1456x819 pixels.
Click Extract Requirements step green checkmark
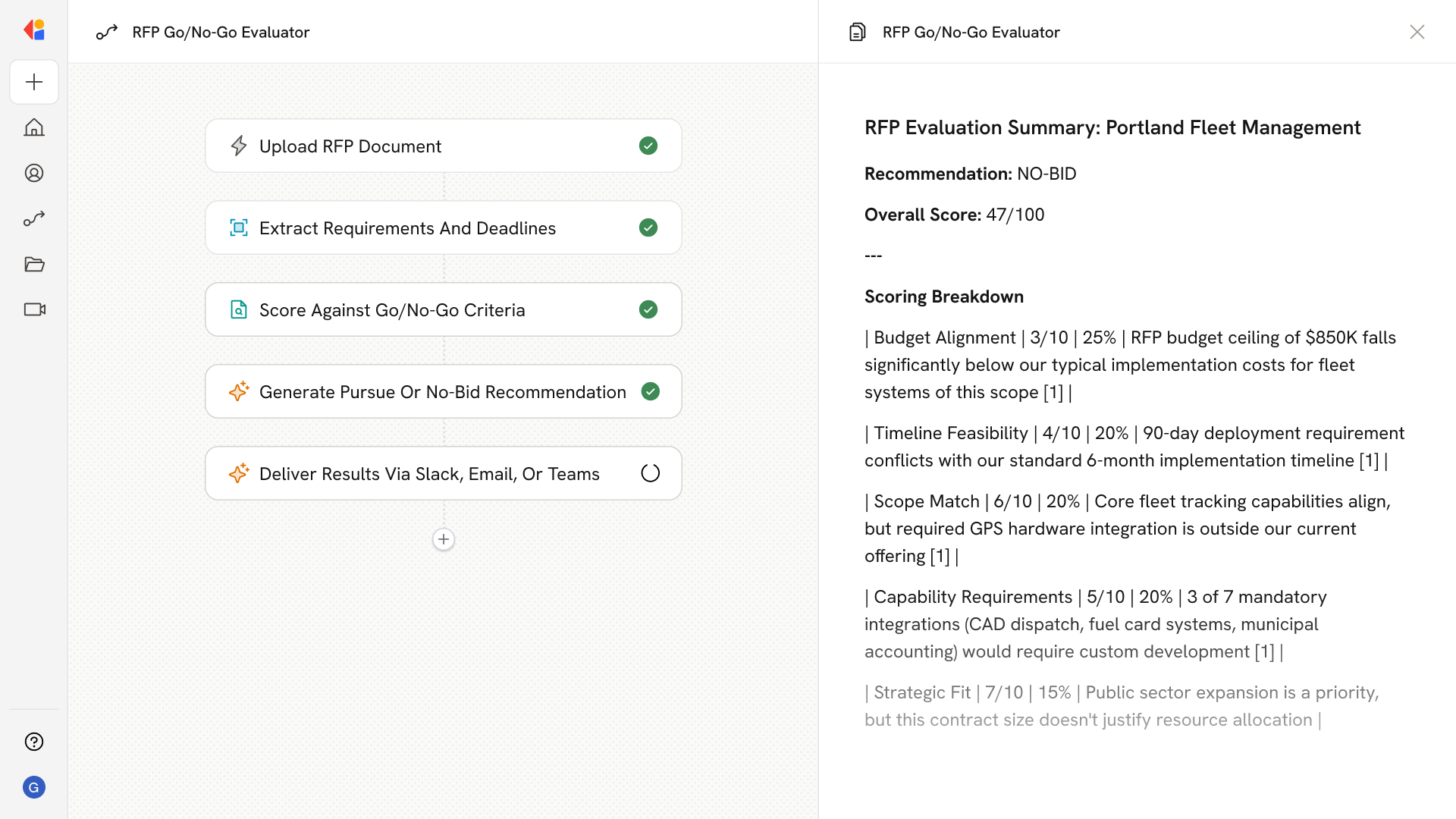click(648, 227)
